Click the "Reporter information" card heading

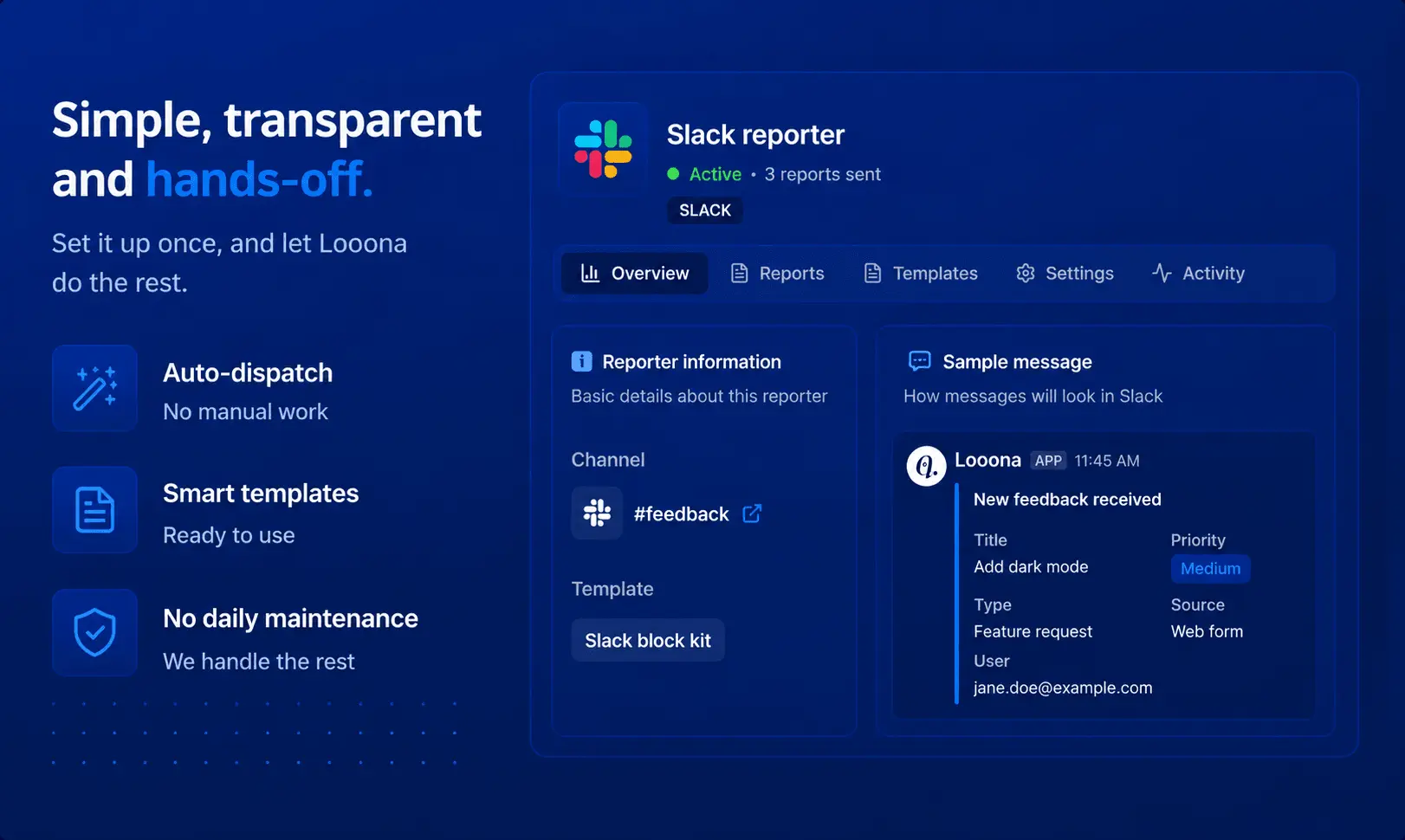[691, 362]
